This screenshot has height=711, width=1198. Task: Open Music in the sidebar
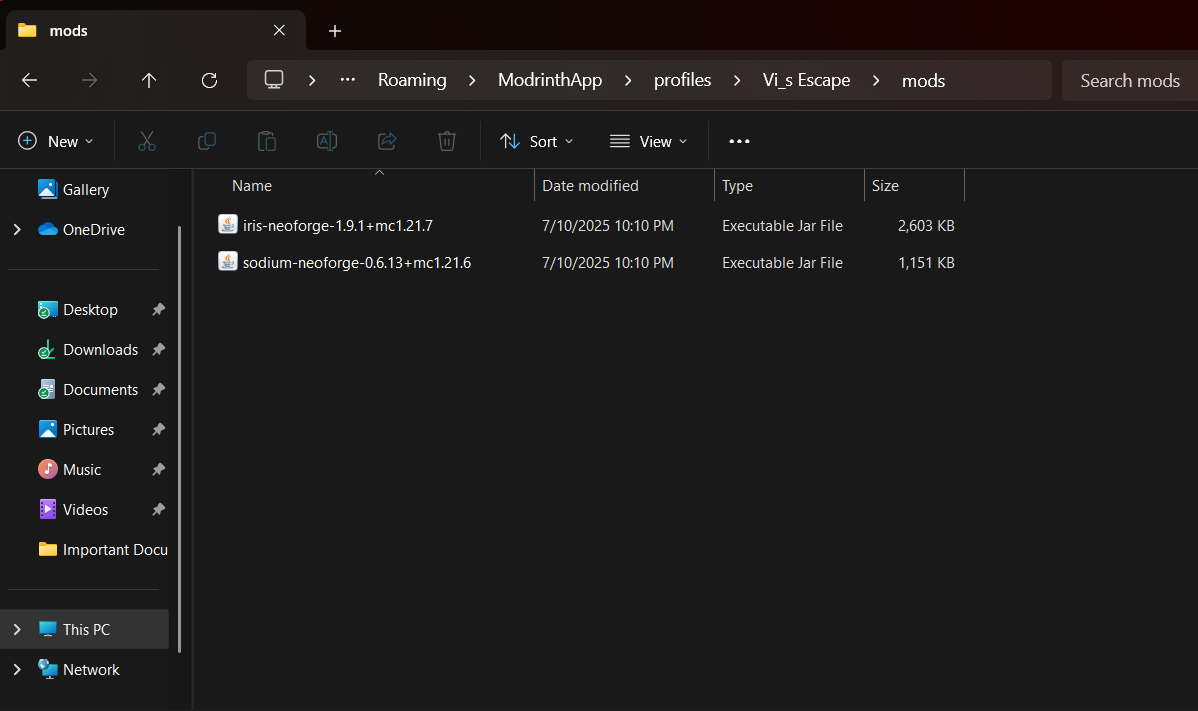pos(81,469)
